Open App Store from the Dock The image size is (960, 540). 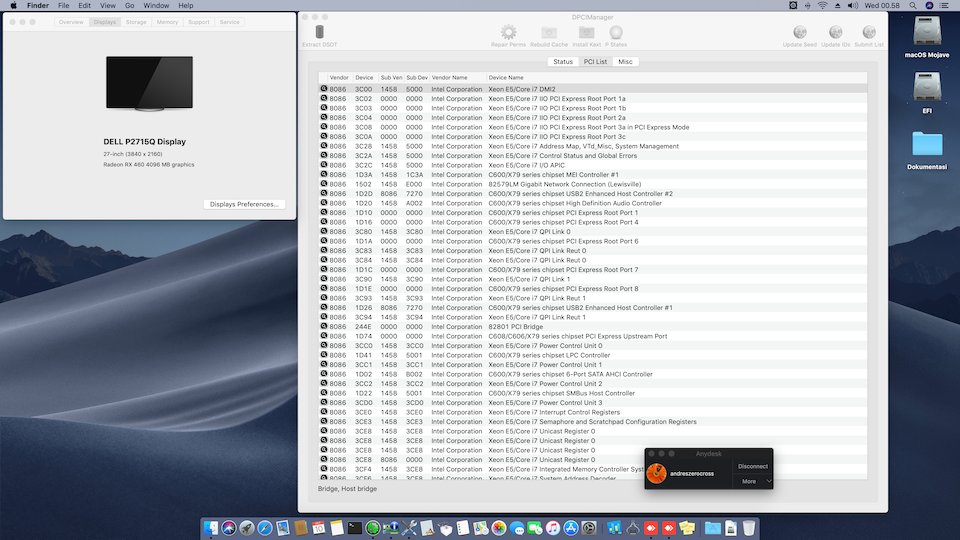tap(571, 528)
